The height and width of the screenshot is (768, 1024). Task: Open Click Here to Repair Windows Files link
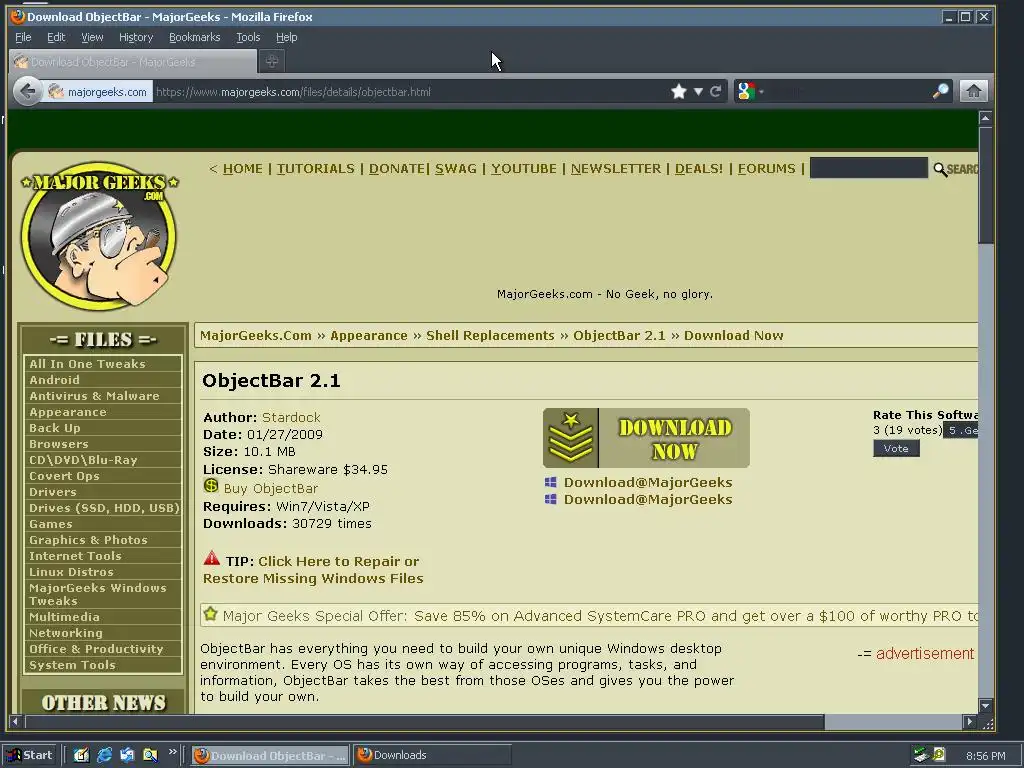click(x=313, y=569)
